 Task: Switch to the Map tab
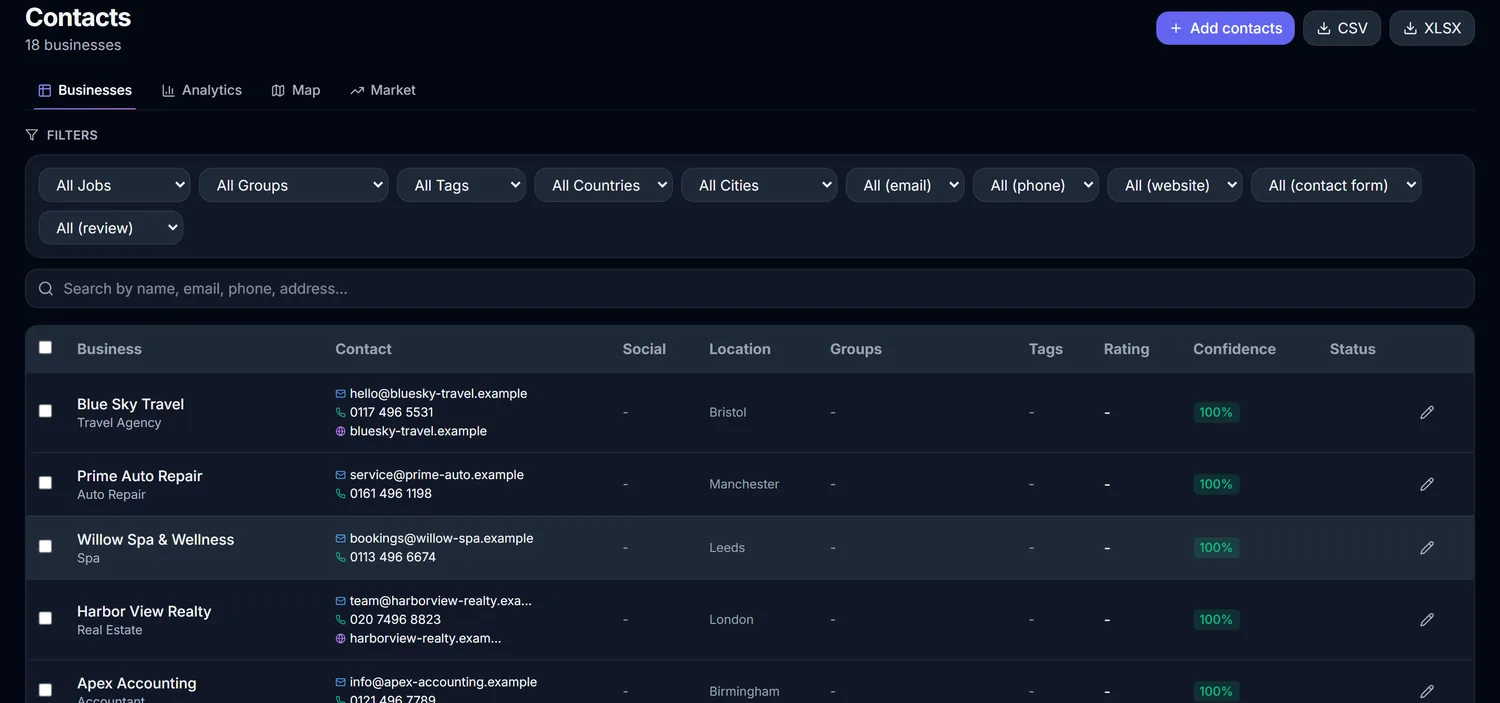point(296,90)
